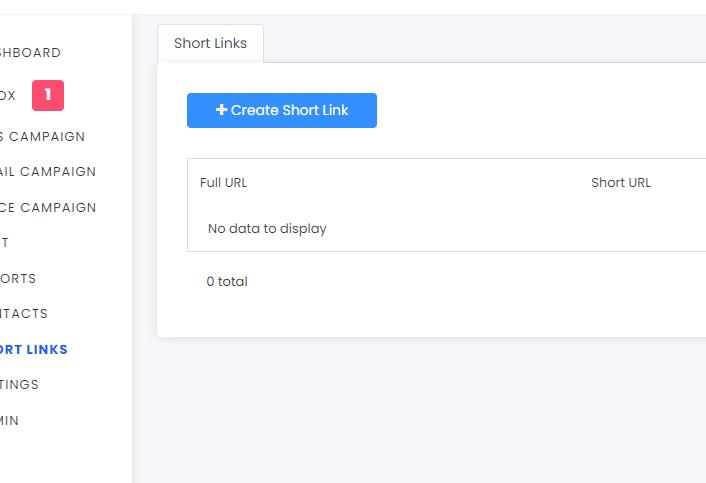The width and height of the screenshot is (706, 483).
Task: Open the sidebar item below Voice Campaign
Action: (x=5, y=243)
